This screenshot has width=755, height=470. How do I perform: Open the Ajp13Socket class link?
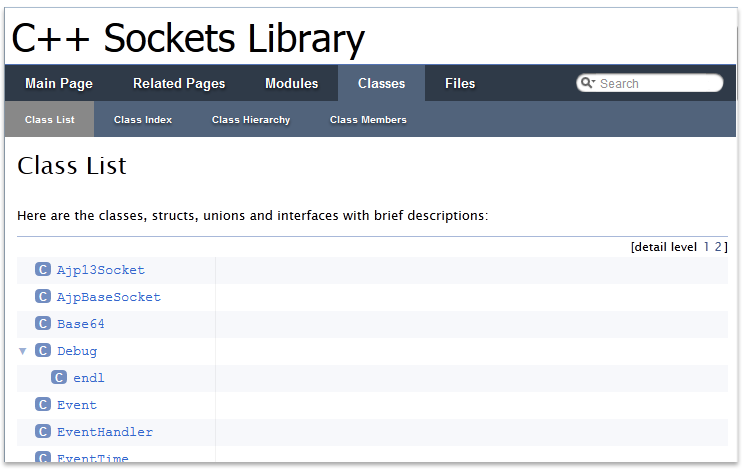[101, 270]
